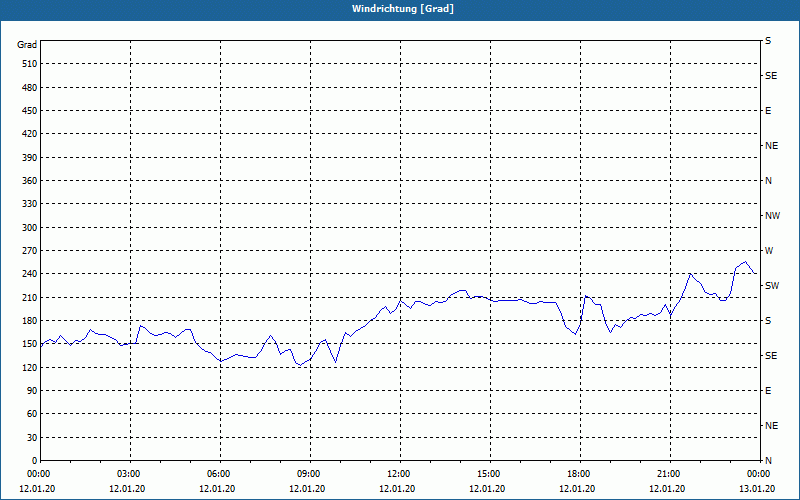
Task: Select the 330 value on the y-axis
Action: click(x=30, y=204)
